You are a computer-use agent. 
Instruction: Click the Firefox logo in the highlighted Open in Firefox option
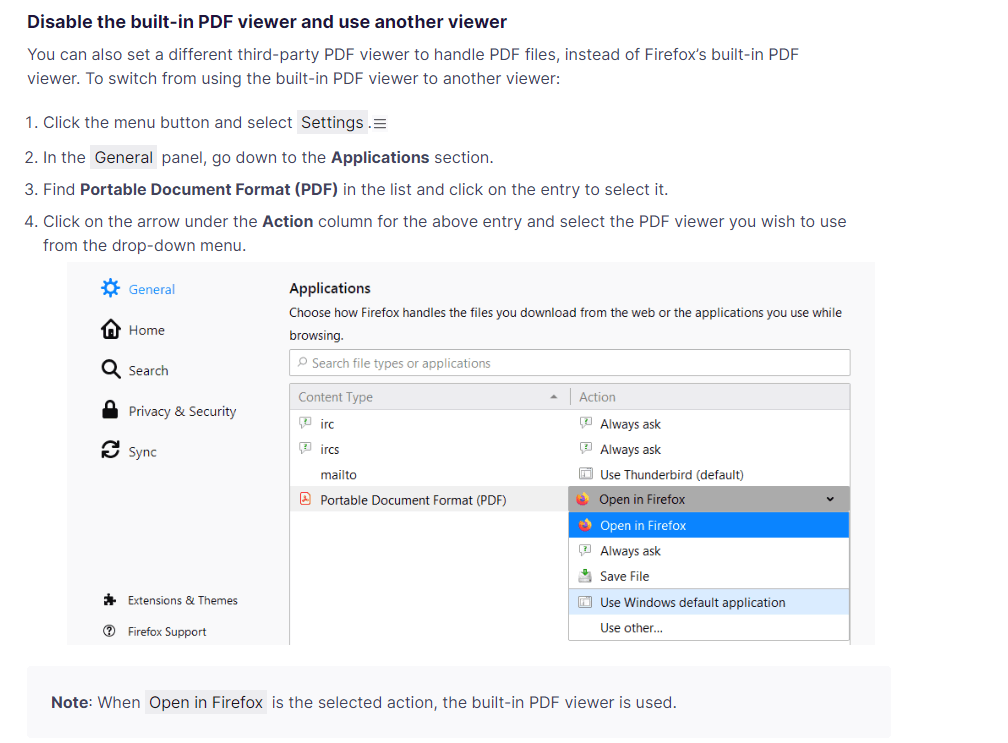pyautogui.click(x=585, y=525)
